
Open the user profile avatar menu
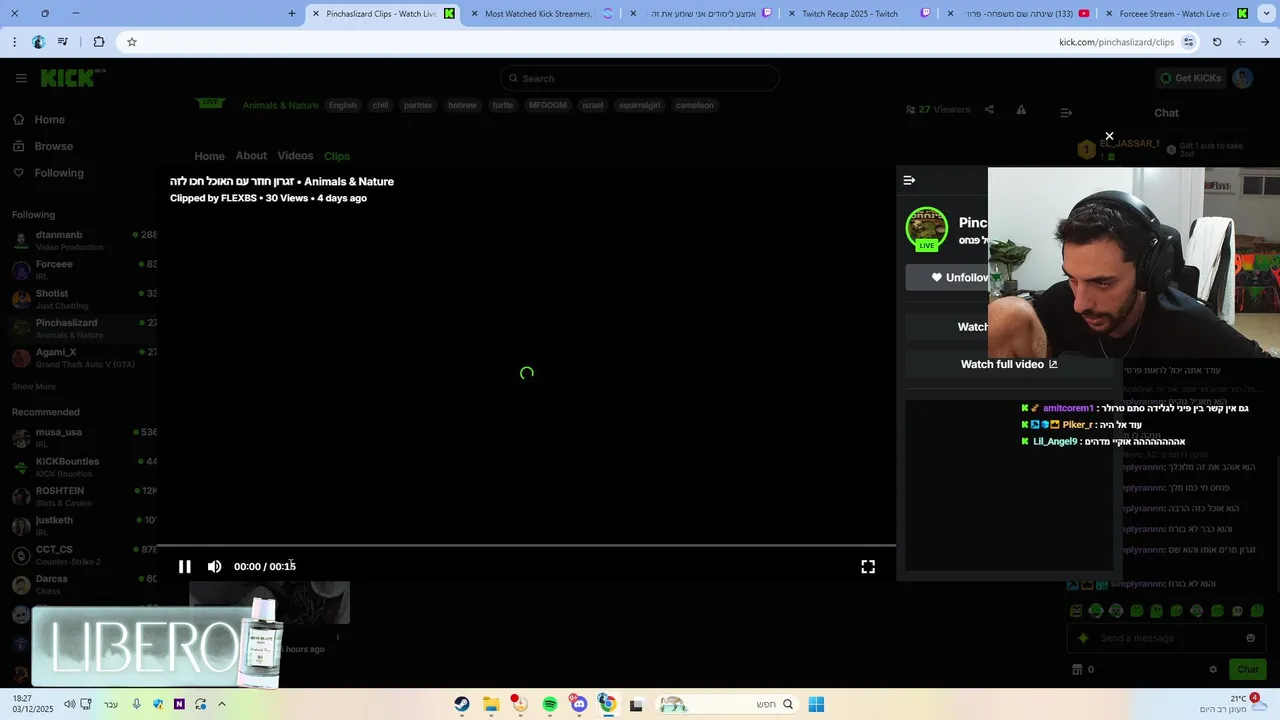coord(1243,78)
